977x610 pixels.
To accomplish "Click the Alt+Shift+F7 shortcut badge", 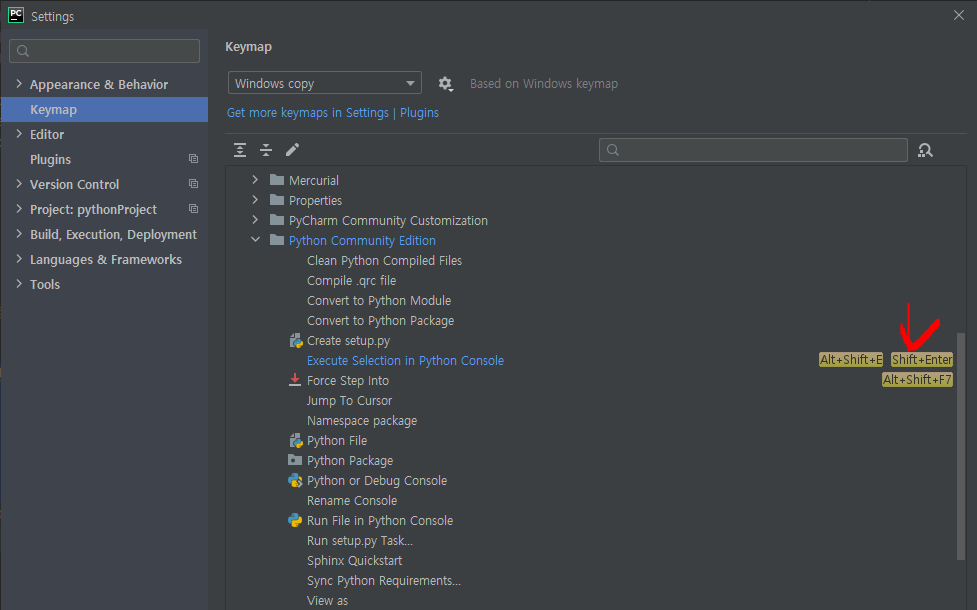I will click(917, 379).
